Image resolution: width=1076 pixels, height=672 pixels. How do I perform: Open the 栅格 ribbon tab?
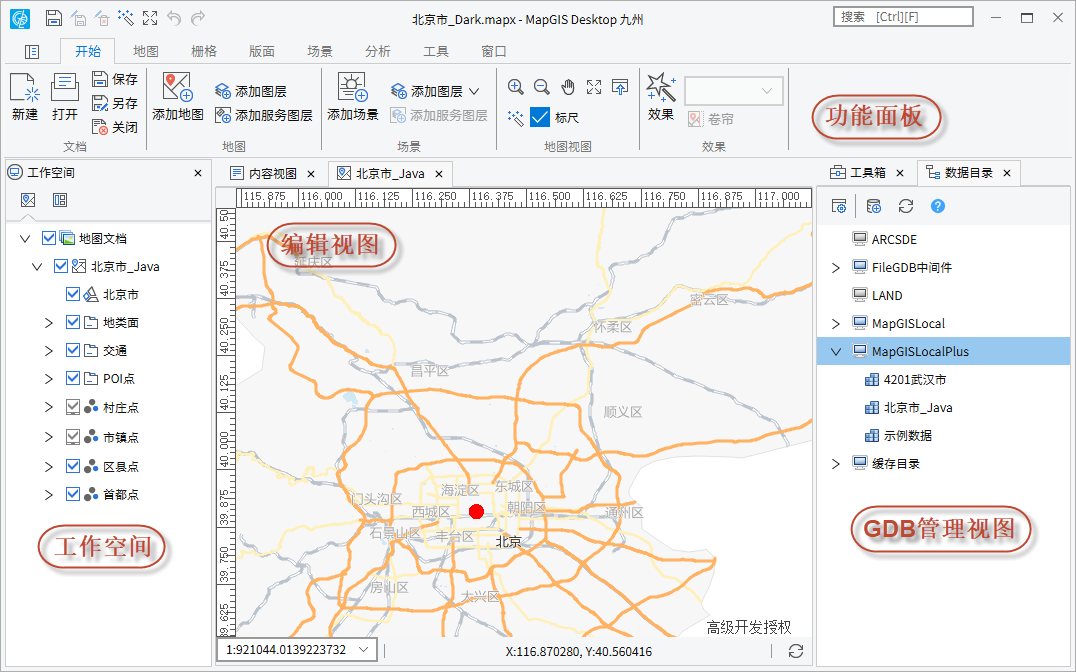coord(204,51)
